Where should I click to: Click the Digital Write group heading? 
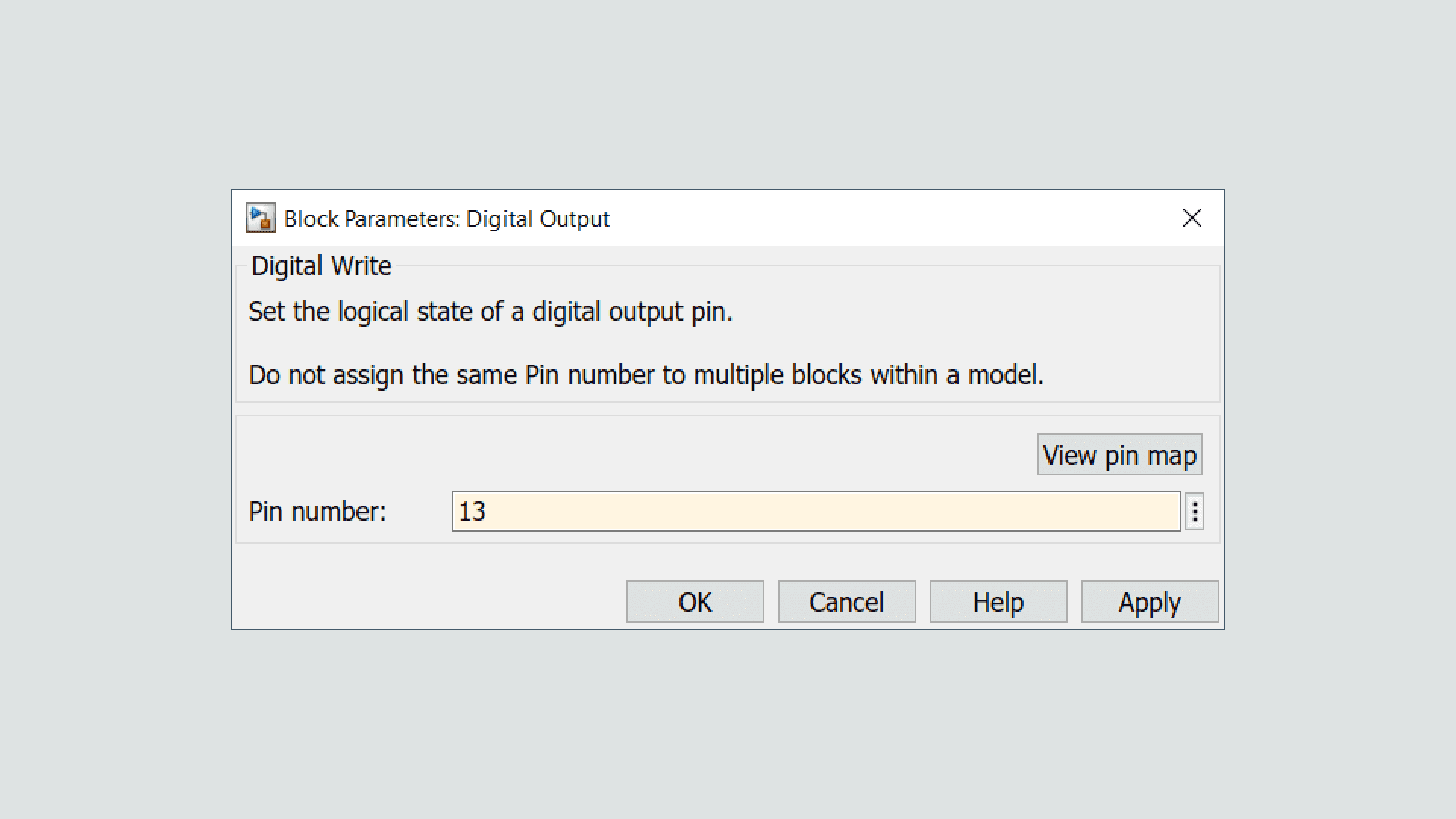(322, 266)
